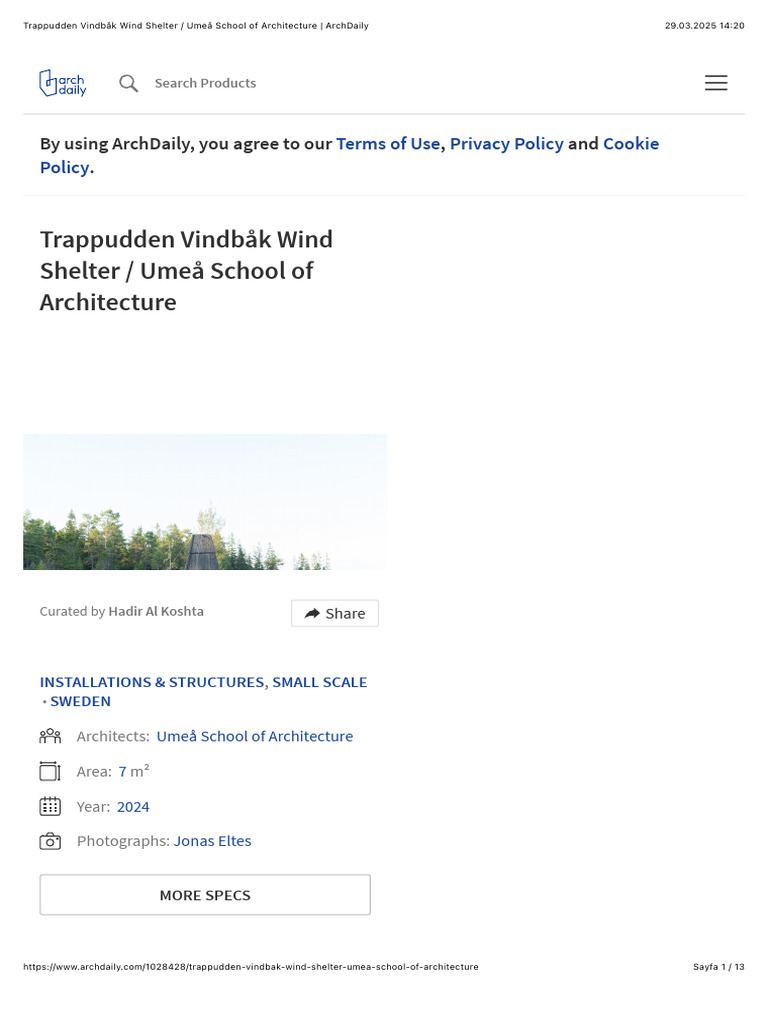Open the Terms of Use link
Viewport: 768px width, 1024px height.
point(388,144)
